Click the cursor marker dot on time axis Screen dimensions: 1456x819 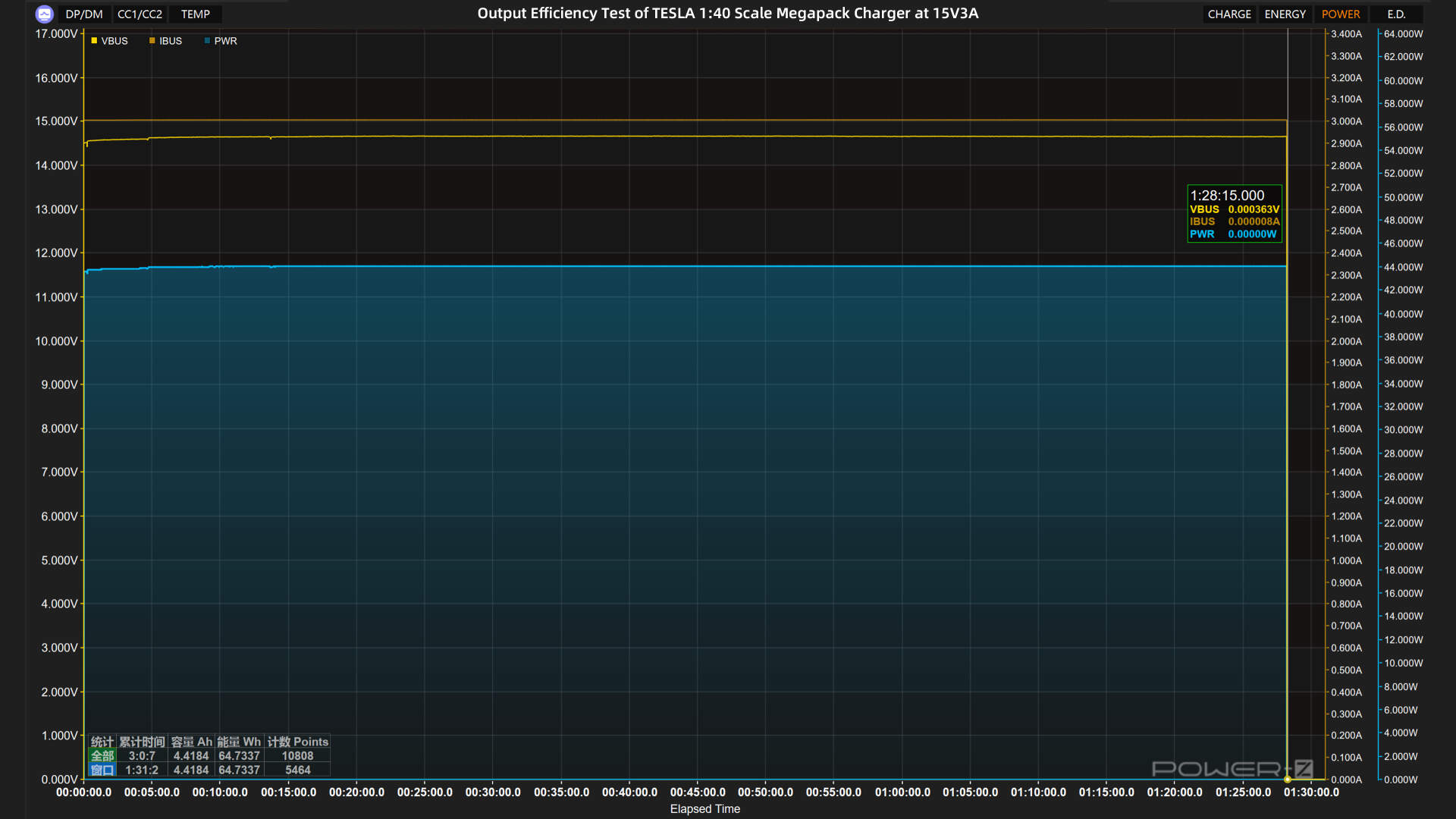1288,780
